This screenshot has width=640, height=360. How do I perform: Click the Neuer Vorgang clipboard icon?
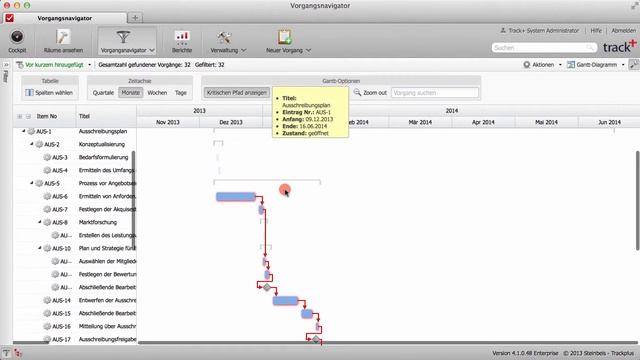pos(284,37)
